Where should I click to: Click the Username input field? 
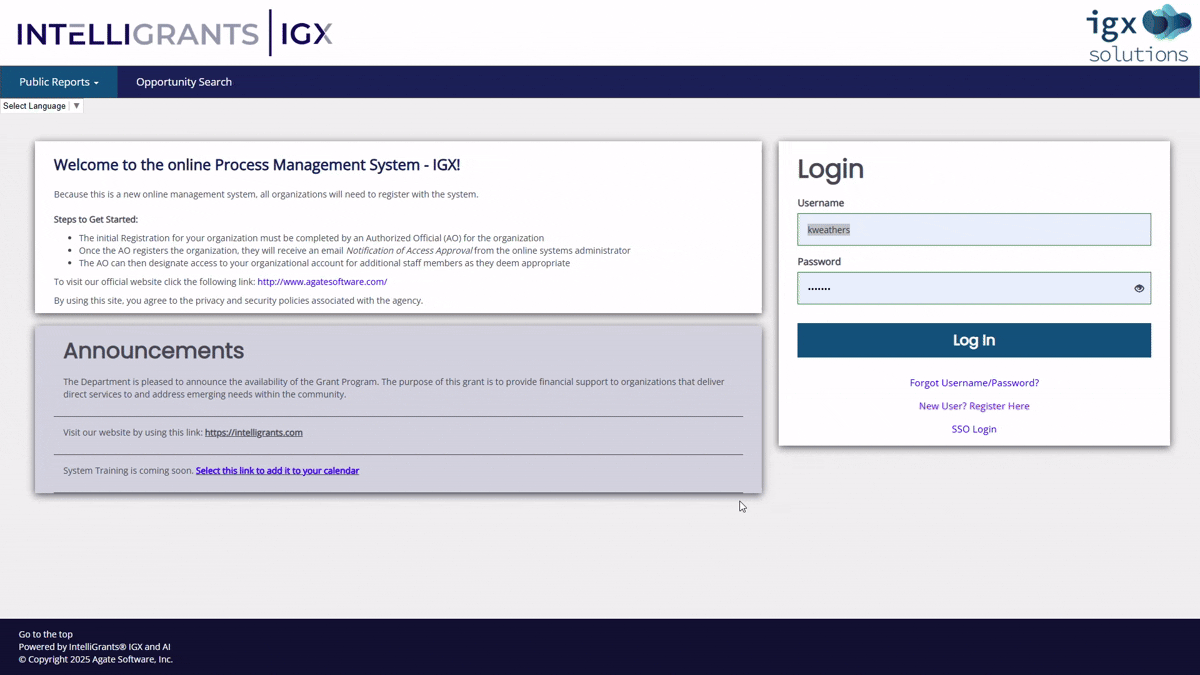[x=974, y=229]
